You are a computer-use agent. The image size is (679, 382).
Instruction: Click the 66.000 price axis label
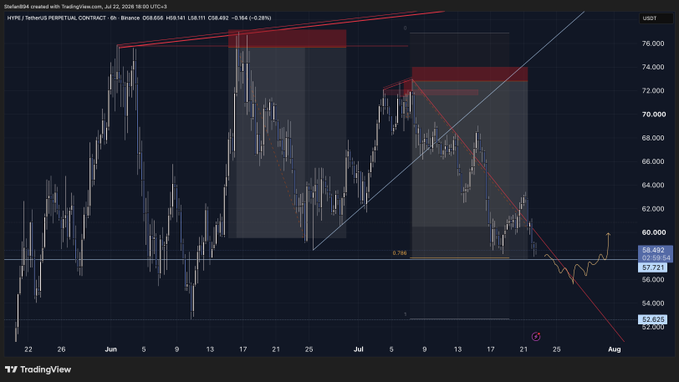[653, 162]
